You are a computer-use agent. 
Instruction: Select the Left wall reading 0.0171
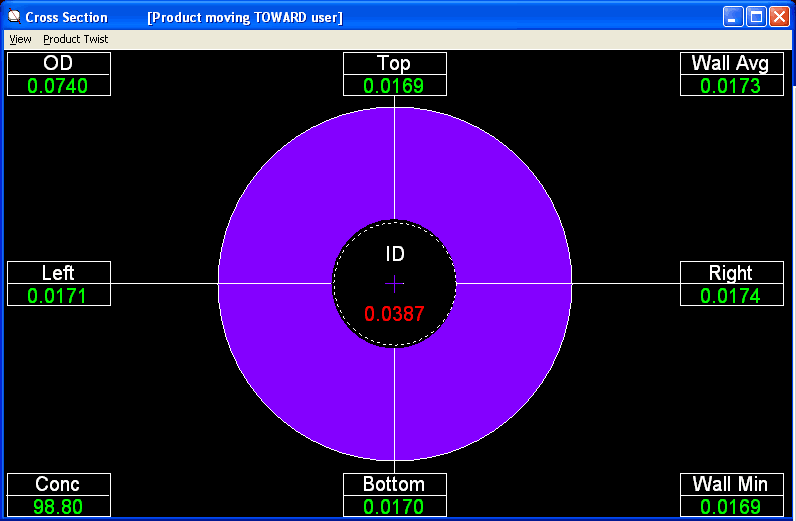pos(58,296)
